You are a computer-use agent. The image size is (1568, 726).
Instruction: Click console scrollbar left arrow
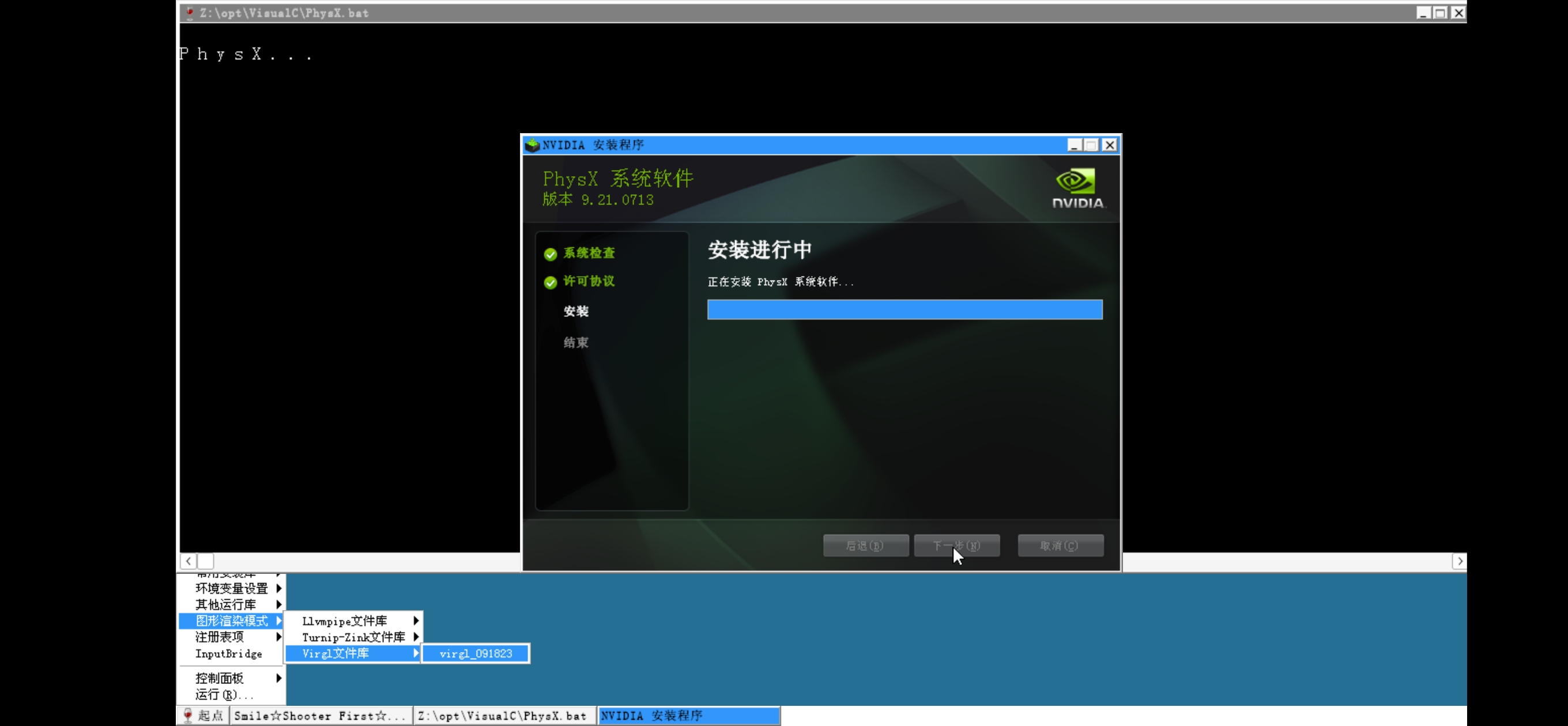[189, 561]
